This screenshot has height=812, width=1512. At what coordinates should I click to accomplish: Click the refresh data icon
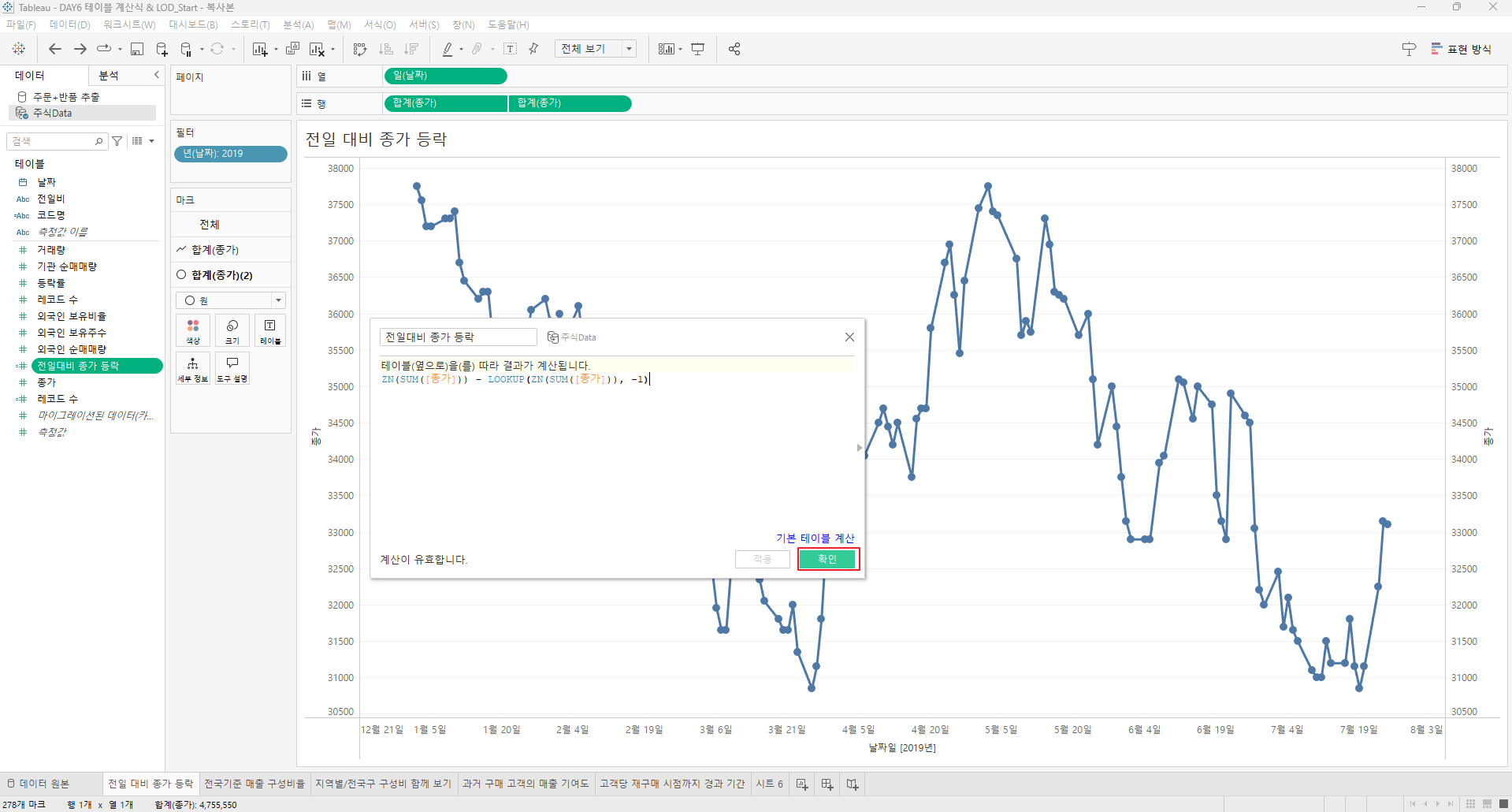(217, 49)
